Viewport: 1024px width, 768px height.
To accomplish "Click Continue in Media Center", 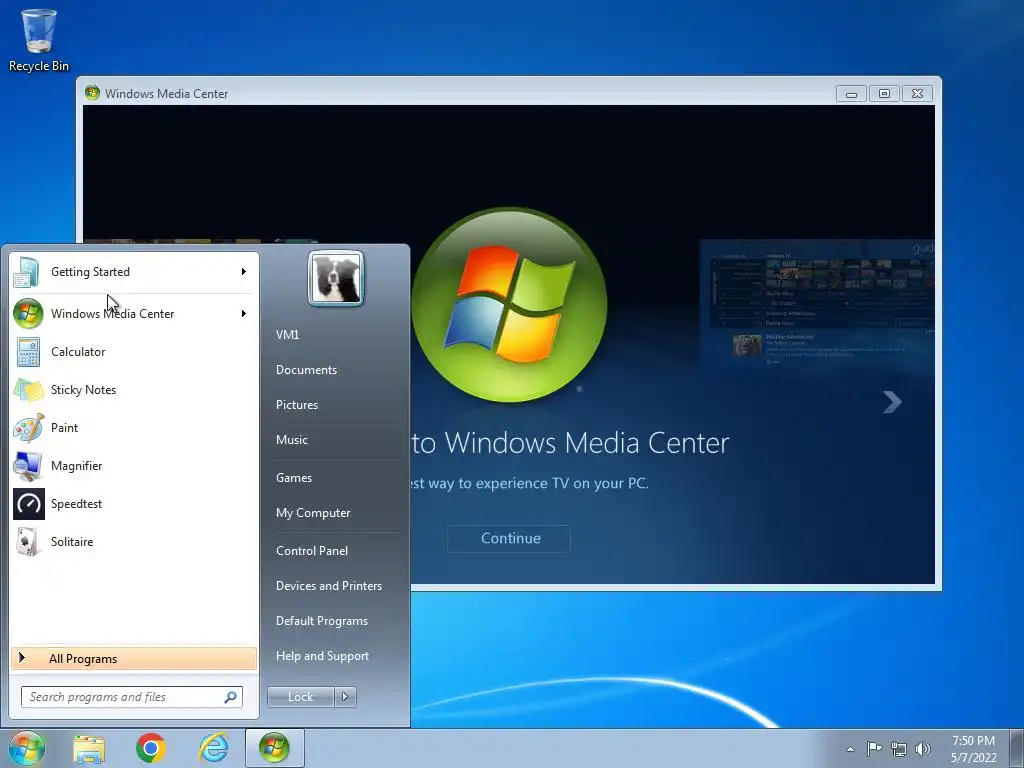I will (509, 539).
